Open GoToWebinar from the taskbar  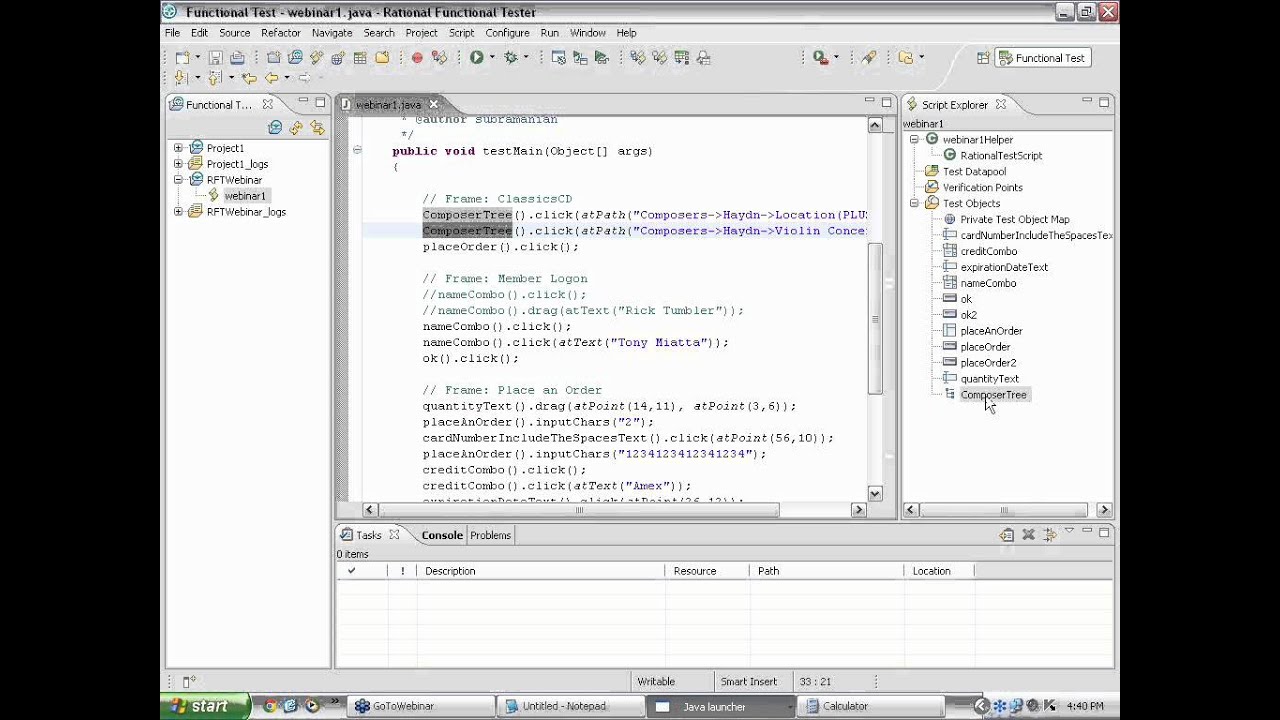coord(420,706)
